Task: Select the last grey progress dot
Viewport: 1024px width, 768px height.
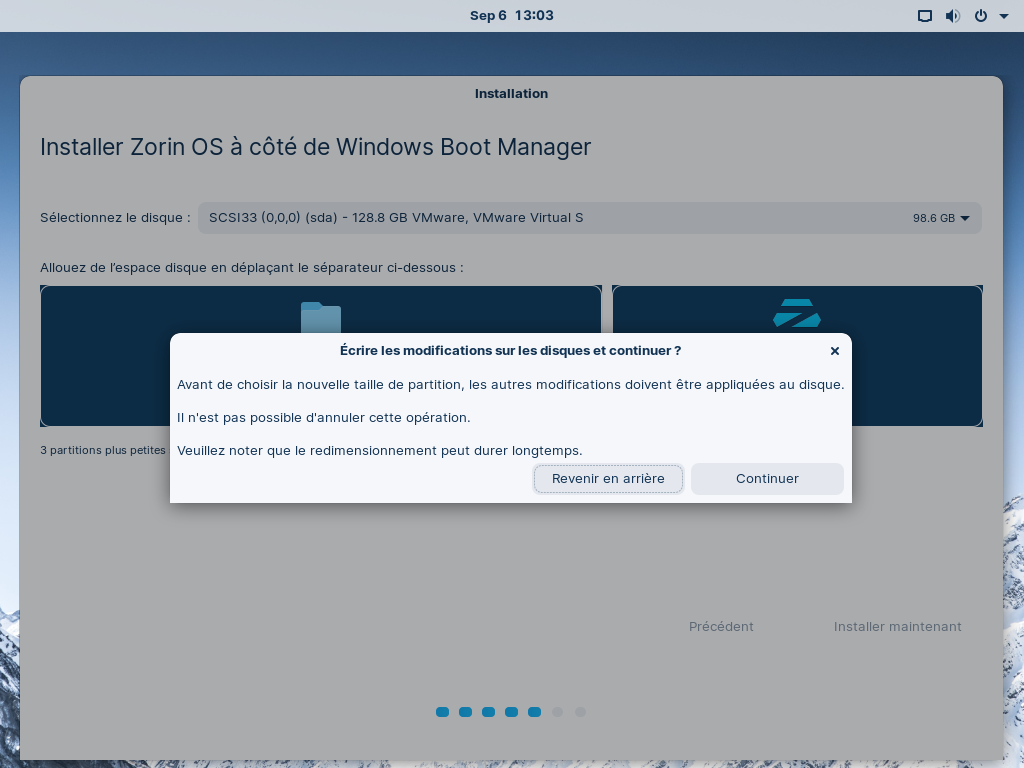Action: (580, 712)
